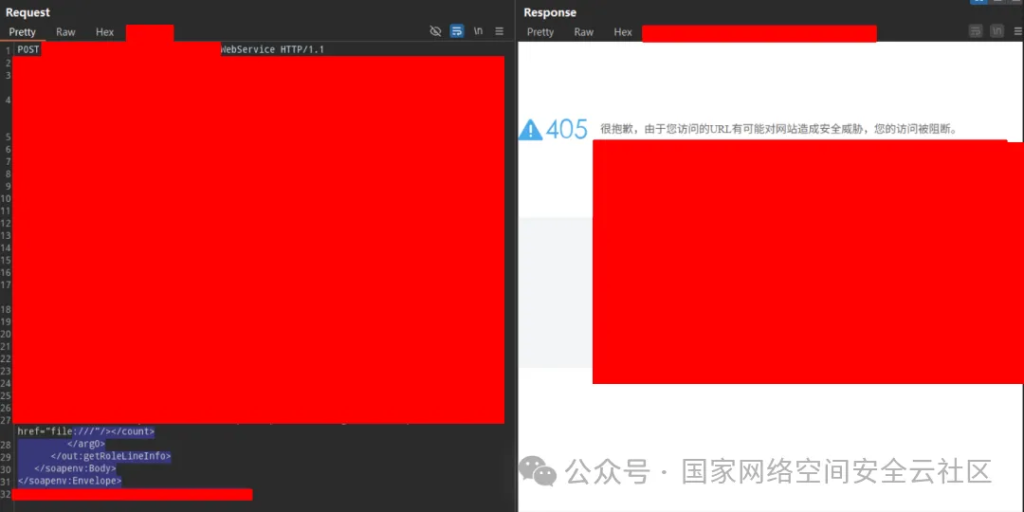This screenshot has height=512, width=1024.
Task: Click the blue 405 error code number
Action: click(567, 129)
